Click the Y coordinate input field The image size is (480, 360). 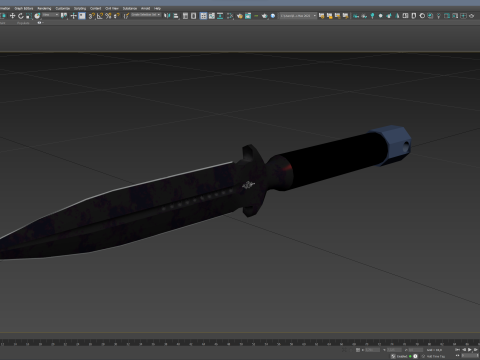point(394,350)
